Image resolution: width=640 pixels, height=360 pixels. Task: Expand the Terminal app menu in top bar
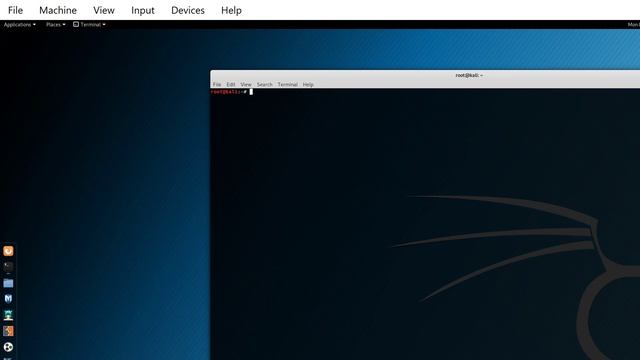[x=89, y=24]
